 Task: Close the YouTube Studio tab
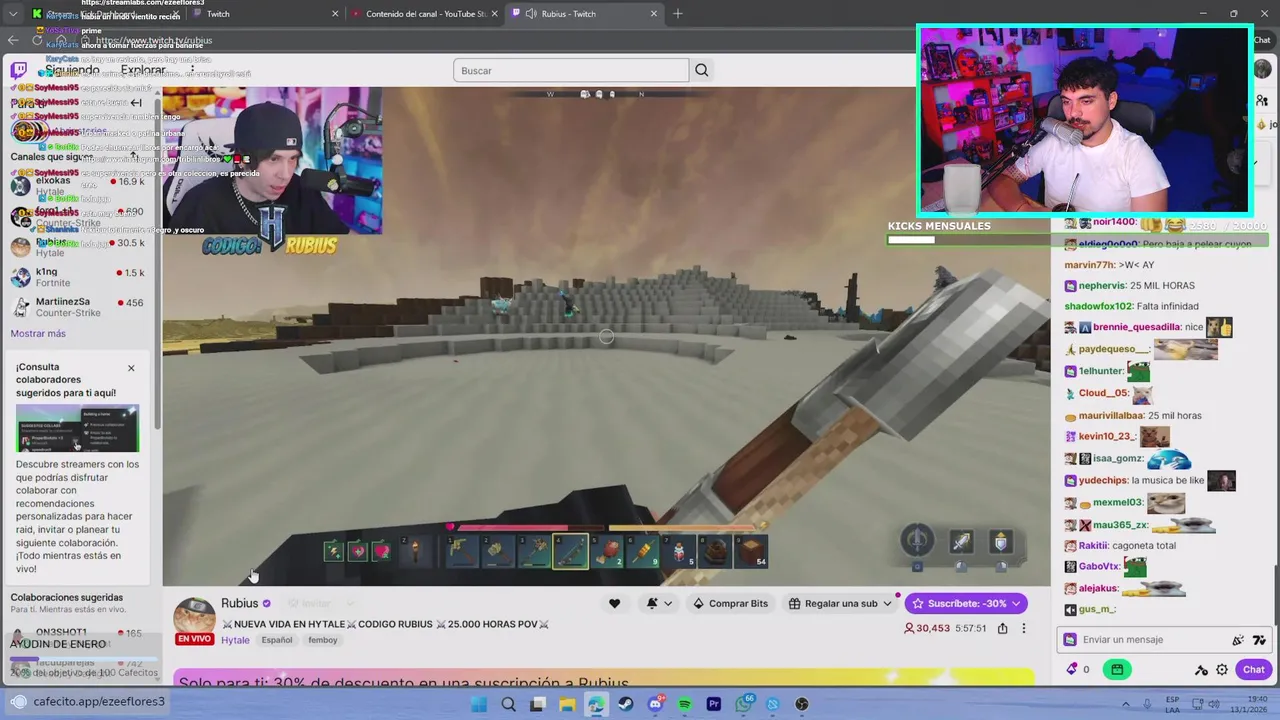[494, 13]
